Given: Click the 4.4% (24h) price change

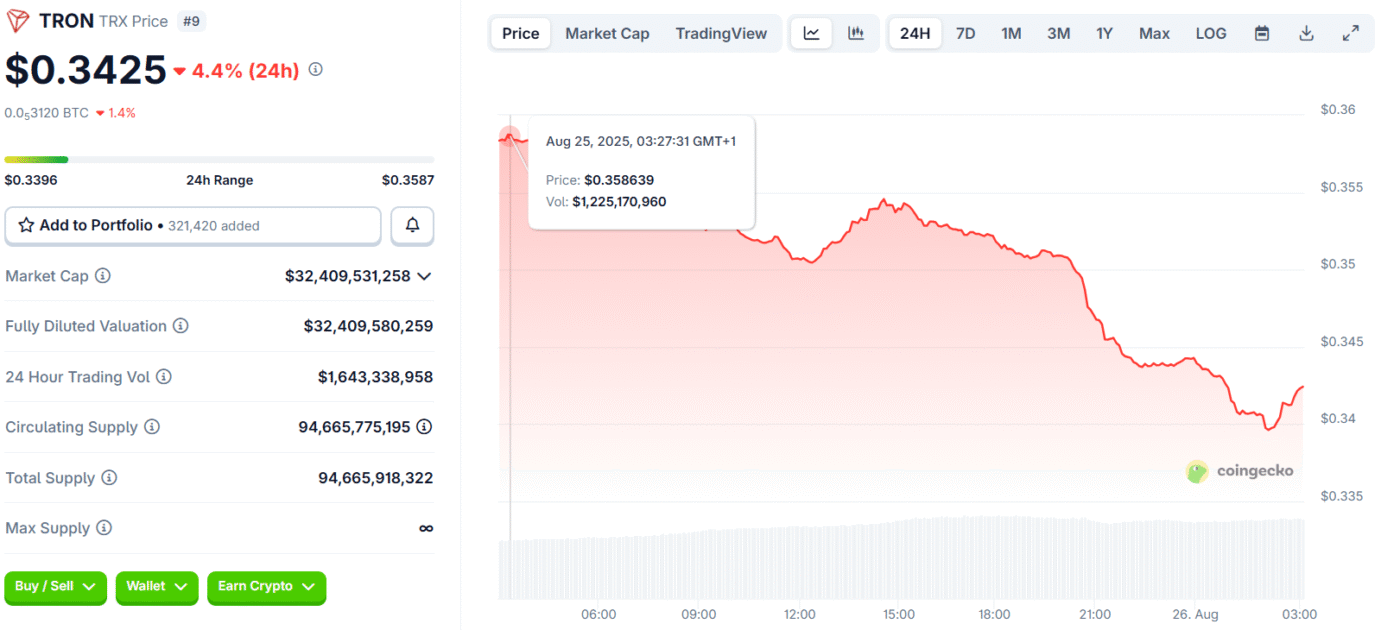Looking at the screenshot, I should (236, 70).
